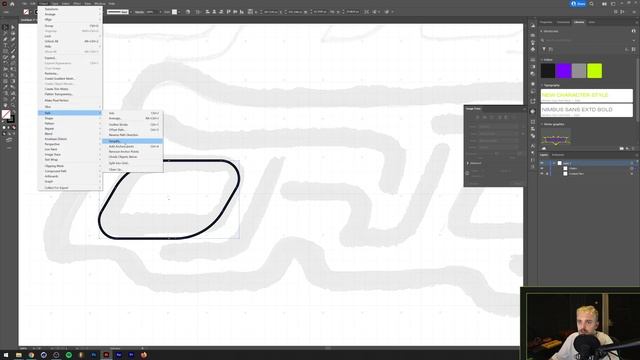The width and height of the screenshot is (640, 360).
Task: Open the Style swatch dropdown
Action: 179,12
